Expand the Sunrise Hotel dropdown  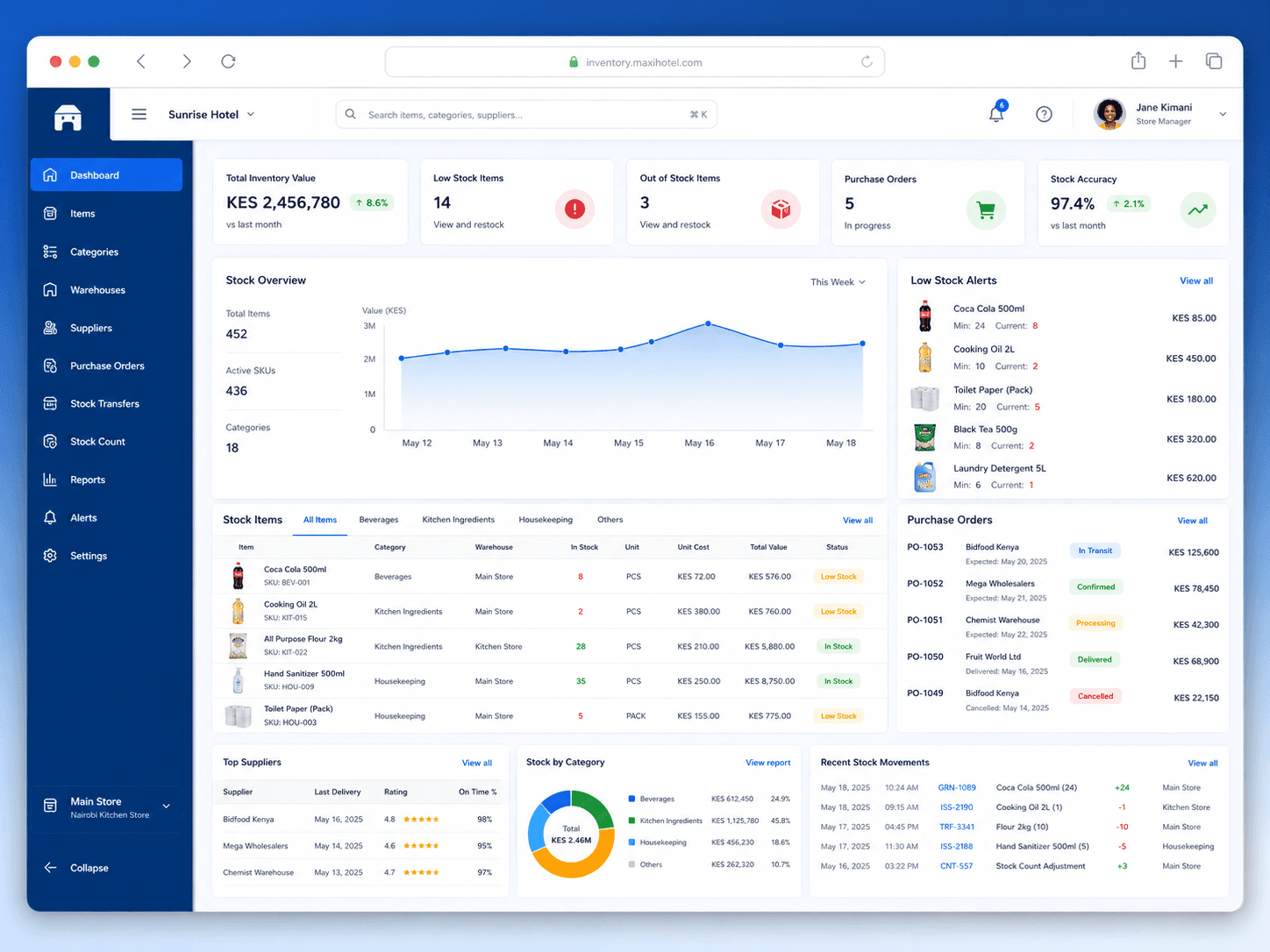(x=211, y=114)
